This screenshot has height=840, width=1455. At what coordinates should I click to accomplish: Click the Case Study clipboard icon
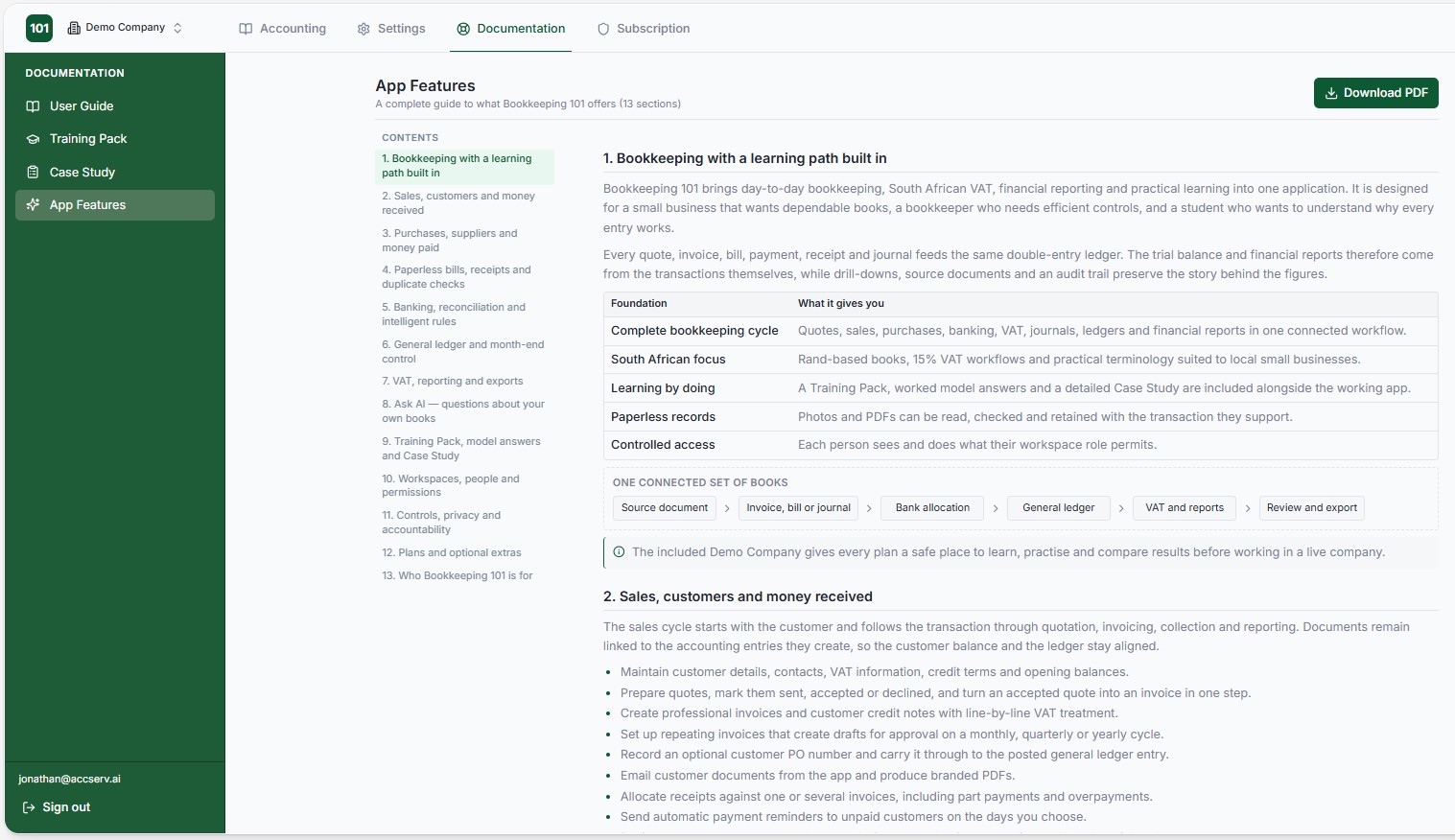(33, 173)
